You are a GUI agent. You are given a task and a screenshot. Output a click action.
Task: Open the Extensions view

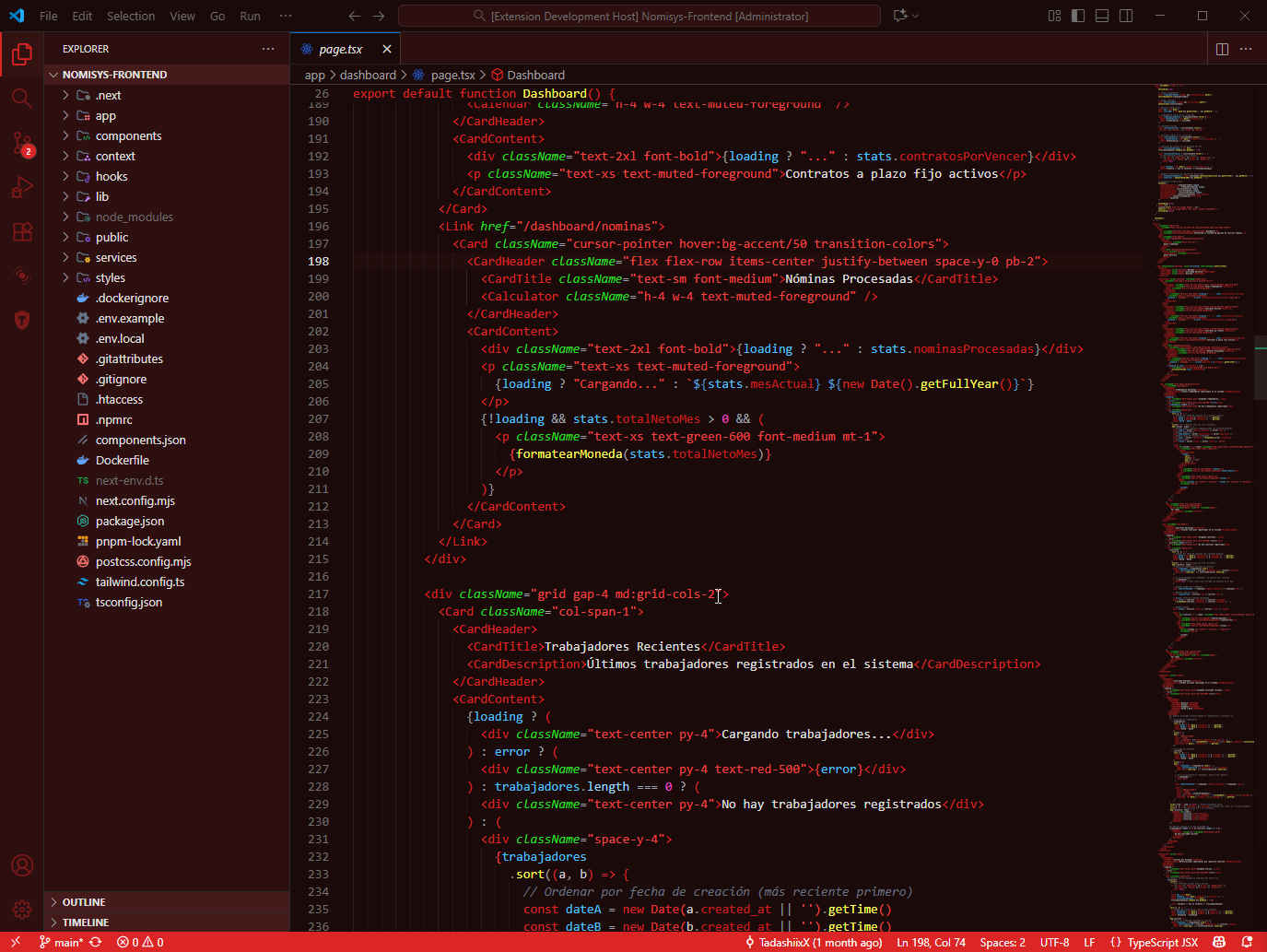pos(22,231)
